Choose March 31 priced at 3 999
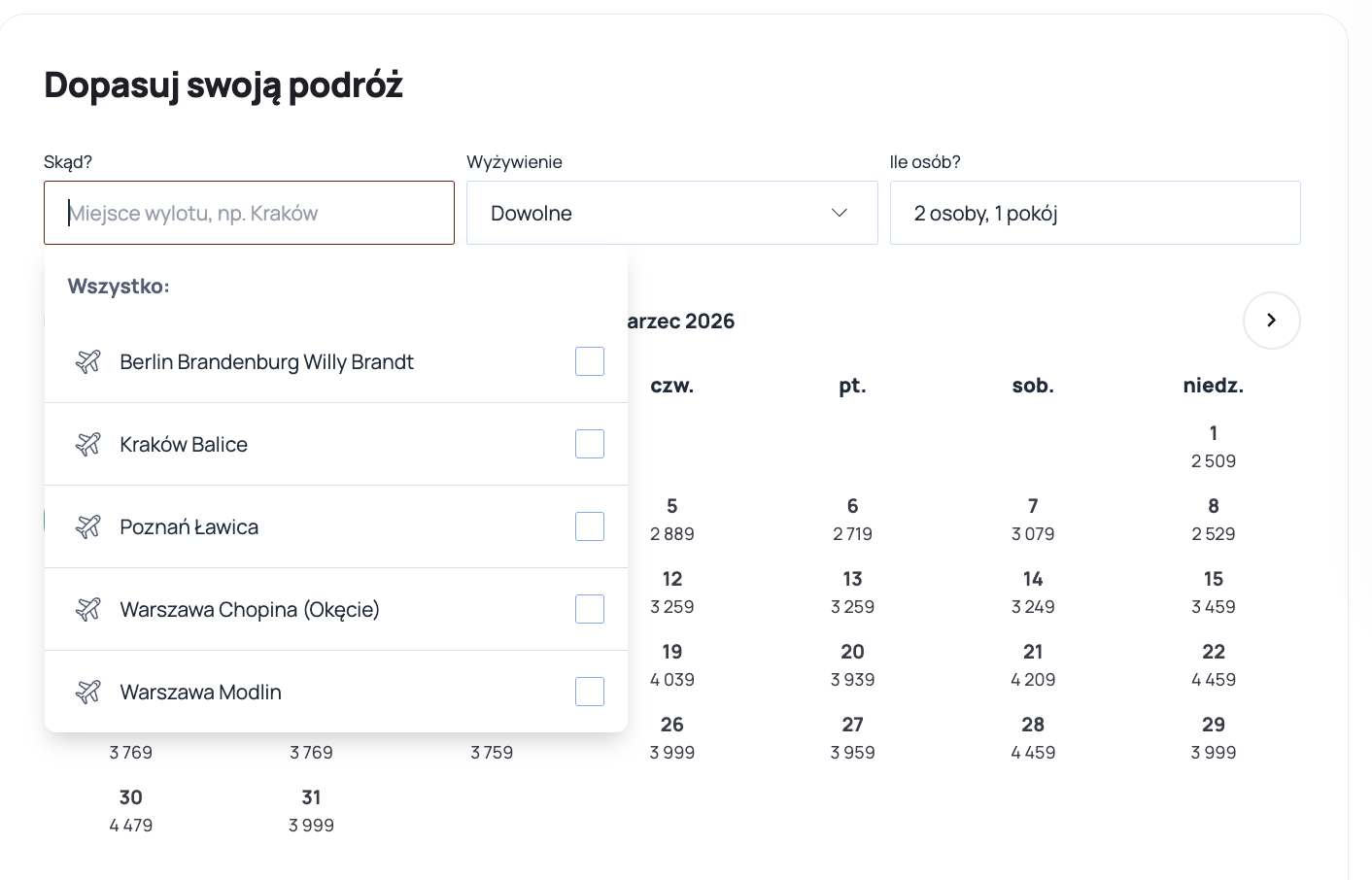The width and height of the screenshot is (1372, 880). (x=311, y=811)
